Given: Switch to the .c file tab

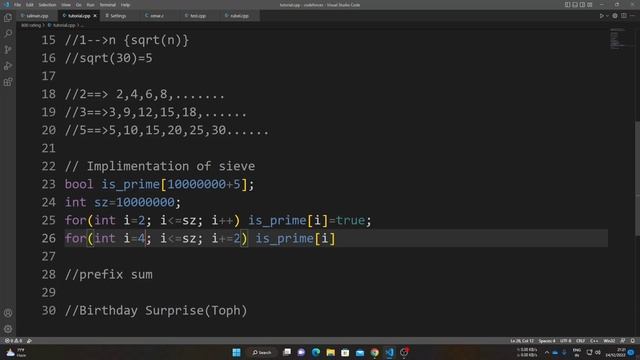Looking at the screenshot, I should tap(157, 16).
